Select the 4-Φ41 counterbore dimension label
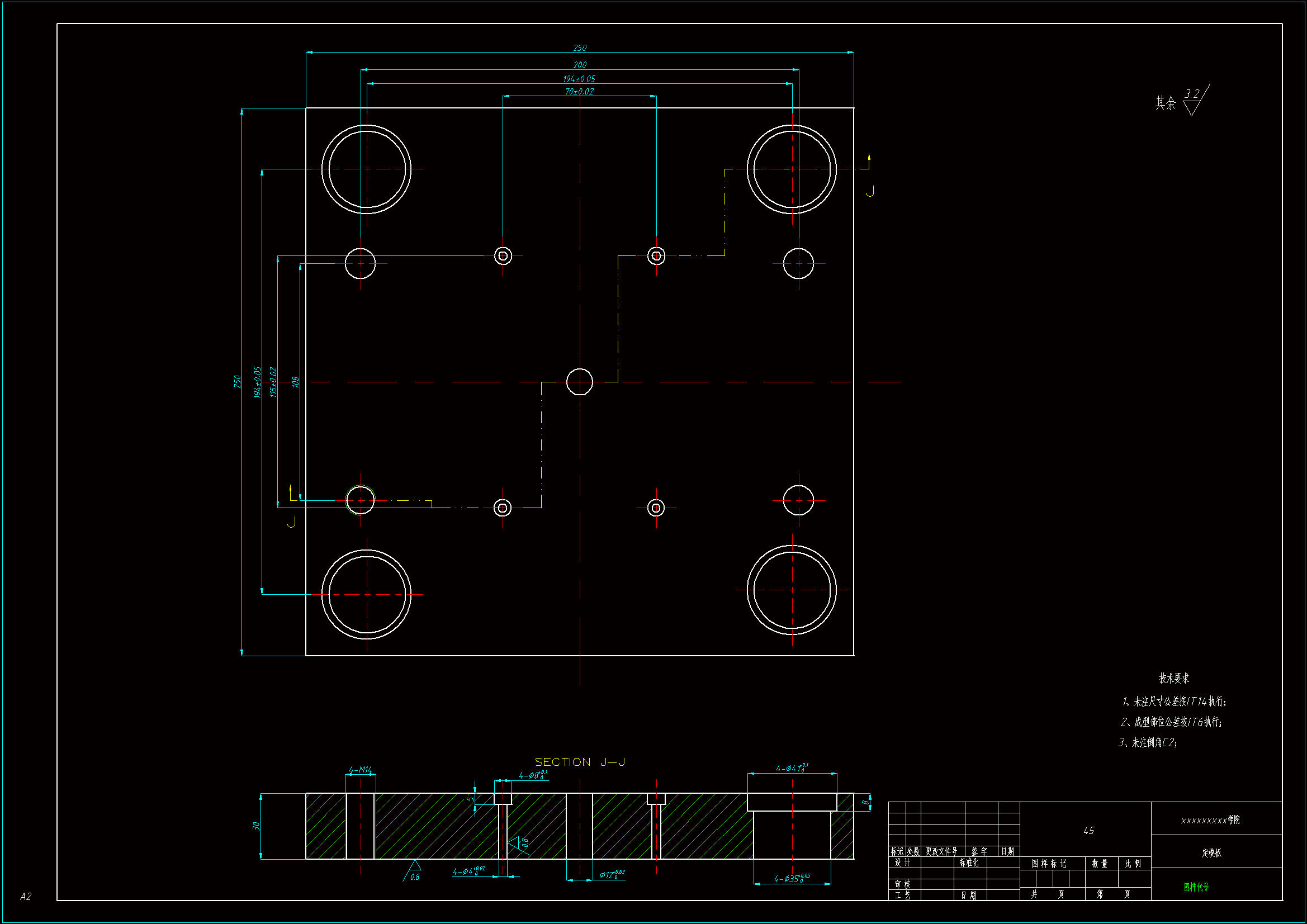 [x=791, y=768]
